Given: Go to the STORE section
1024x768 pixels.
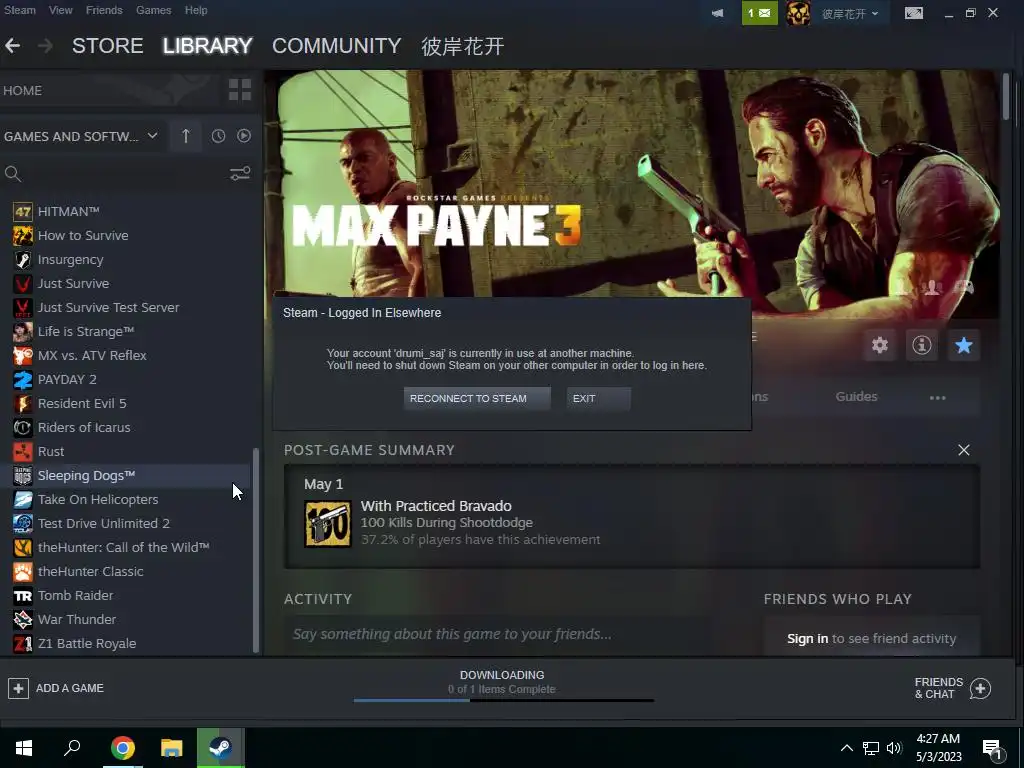Looking at the screenshot, I should [x=108, y=46].
